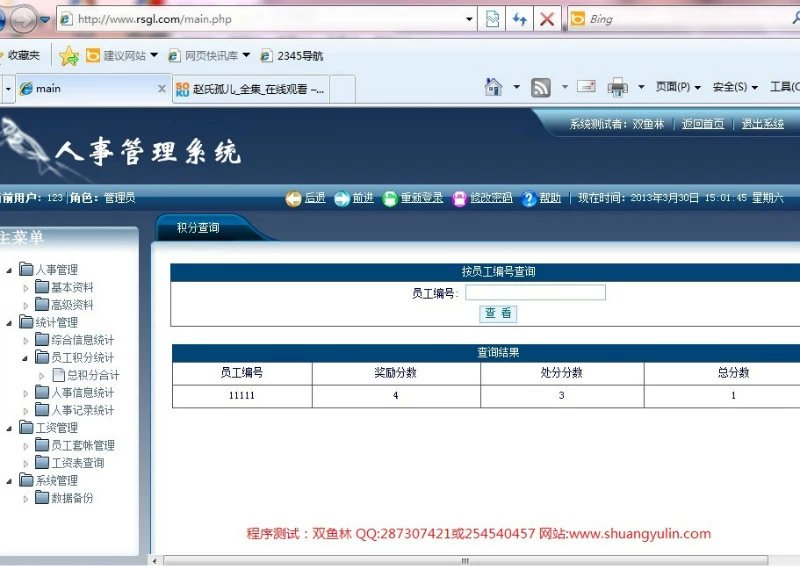Click the empty new tab button
800x566 pixels.
(343, 89)
